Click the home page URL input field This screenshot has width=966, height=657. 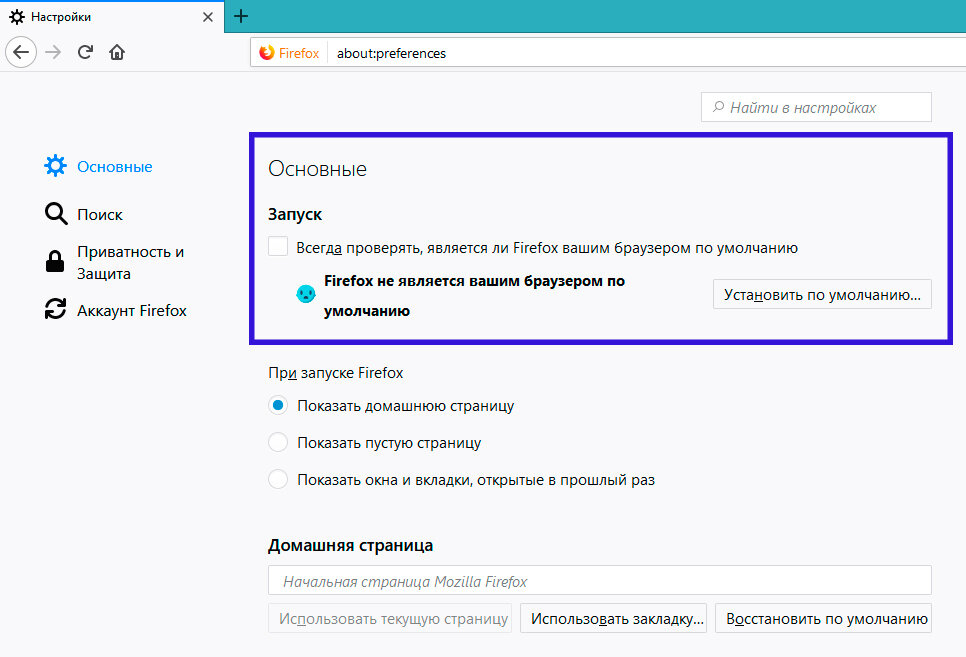[599, 581]
